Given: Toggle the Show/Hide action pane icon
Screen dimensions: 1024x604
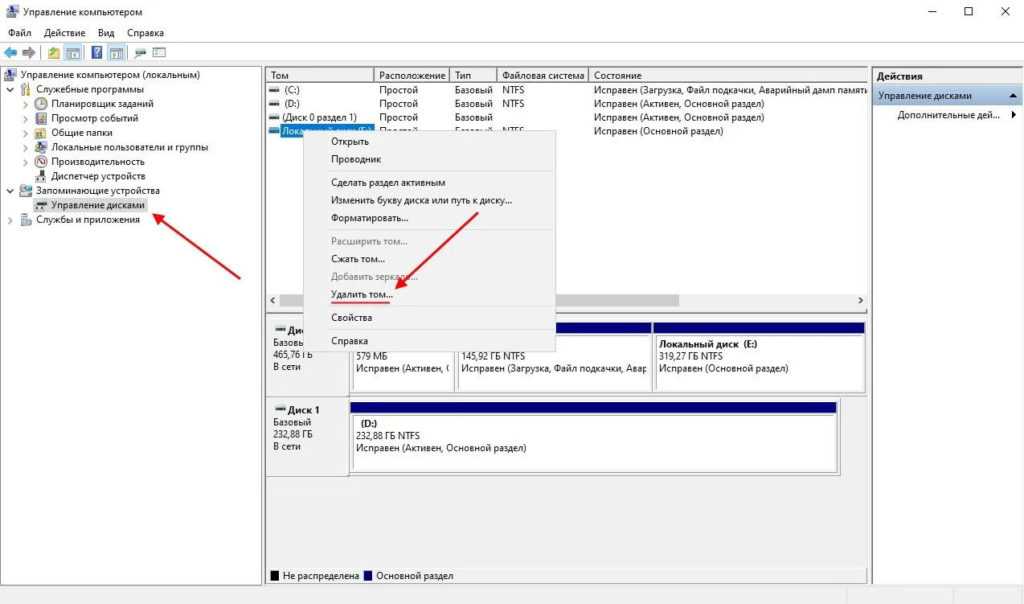Looking at the screenshot, I should pyautogui.click(x=116, y=53).
